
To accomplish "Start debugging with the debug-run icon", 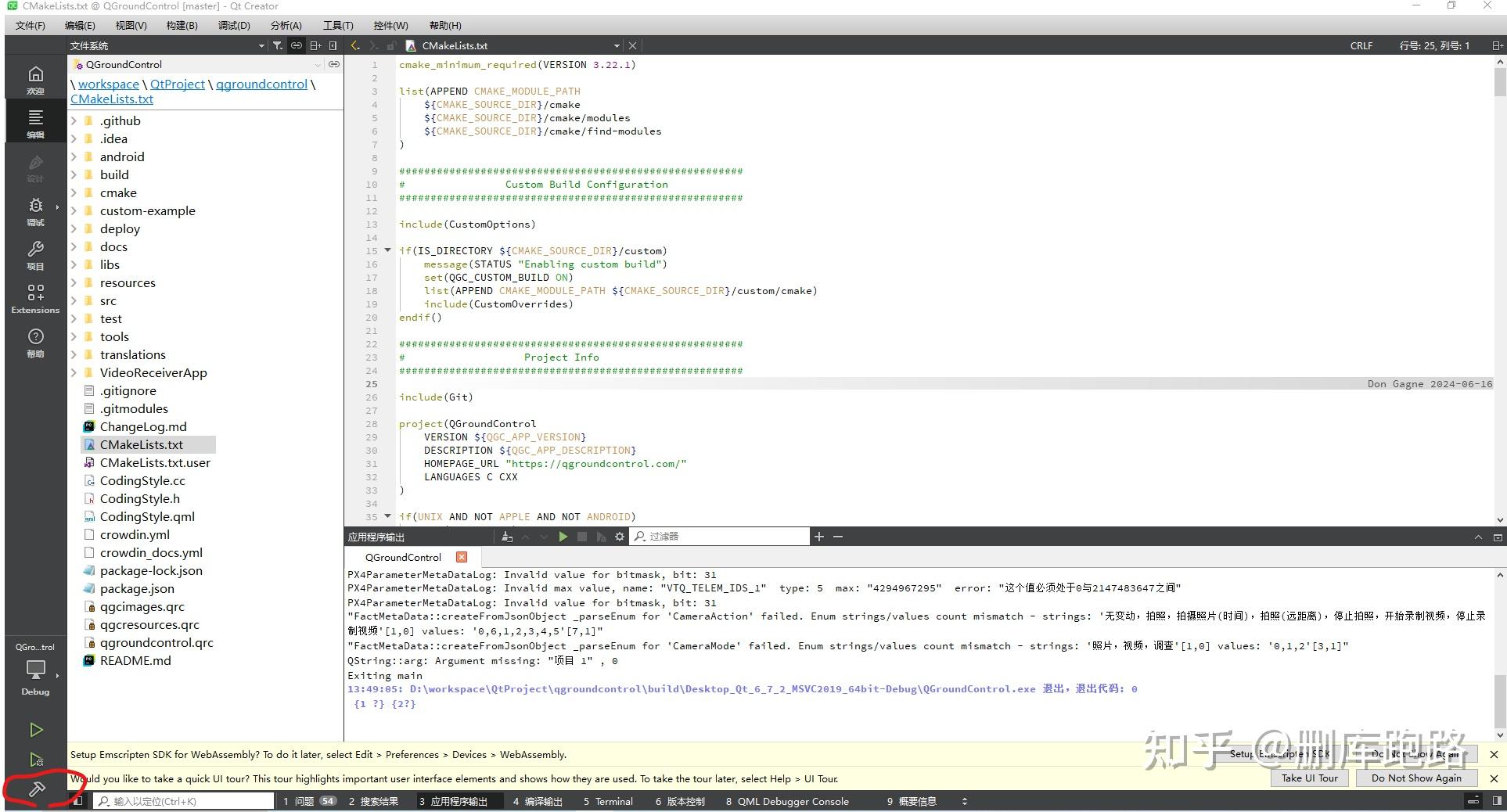I will tap(36, 760).
